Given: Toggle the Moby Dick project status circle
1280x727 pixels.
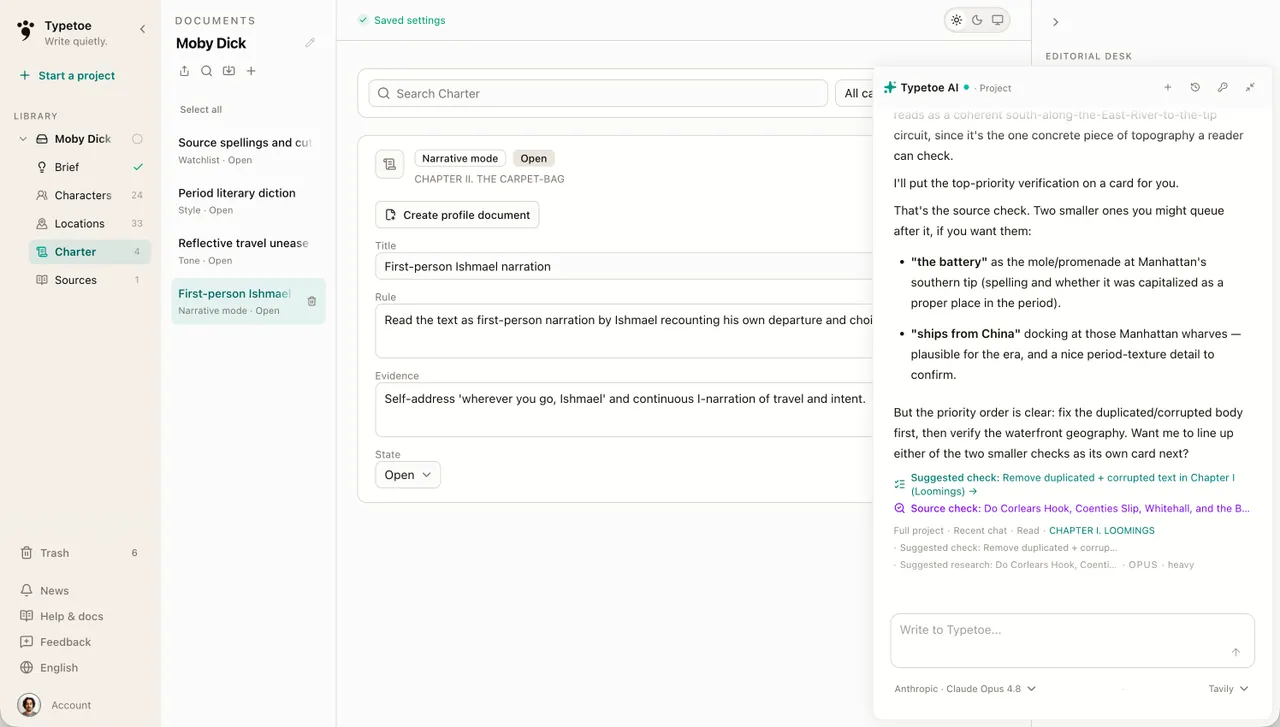Looking at the screenshot, I should [137, 139].
